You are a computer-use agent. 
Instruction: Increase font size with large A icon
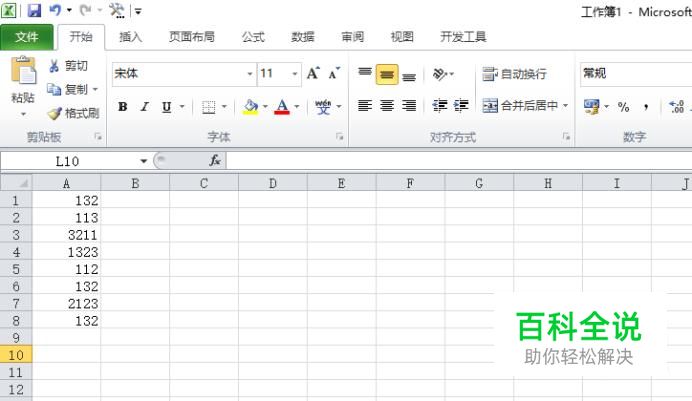tap(313, 74)
